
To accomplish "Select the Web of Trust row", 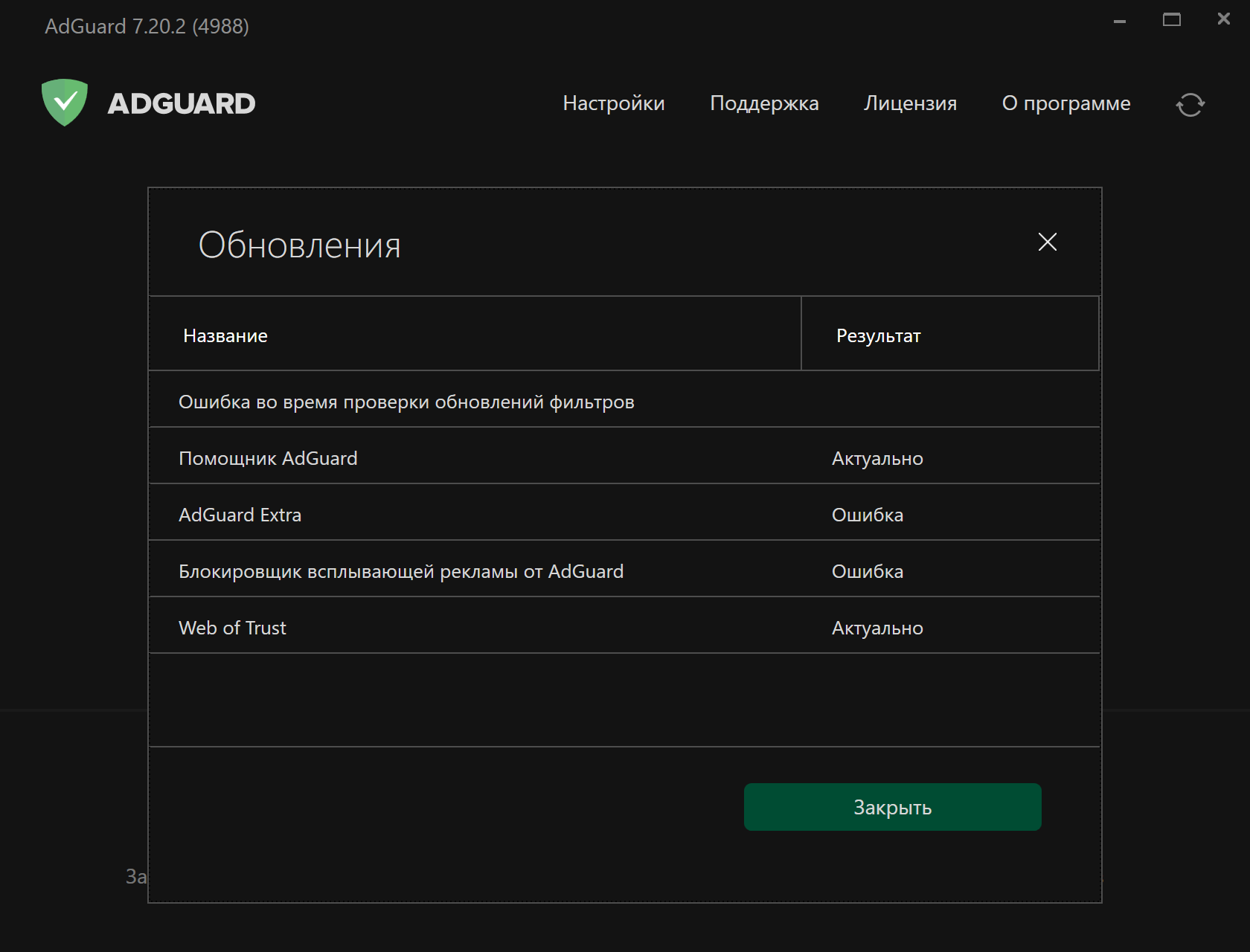I will pyautogui.click(x=624, y=625).
